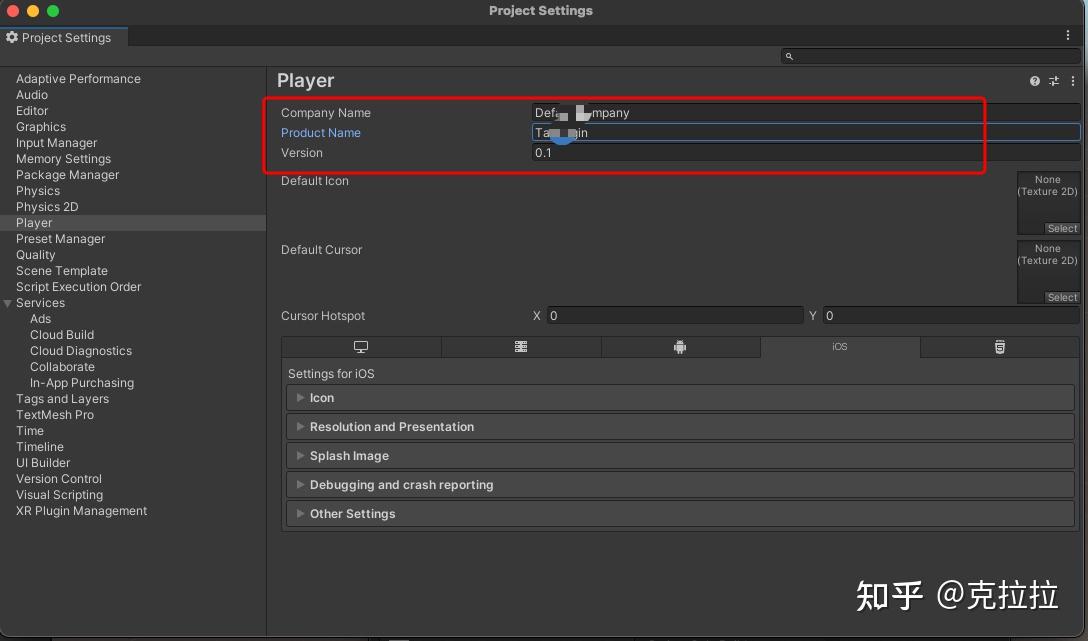Collapse the Services tree item
The image size is (1088, 641).
(9, 303)
